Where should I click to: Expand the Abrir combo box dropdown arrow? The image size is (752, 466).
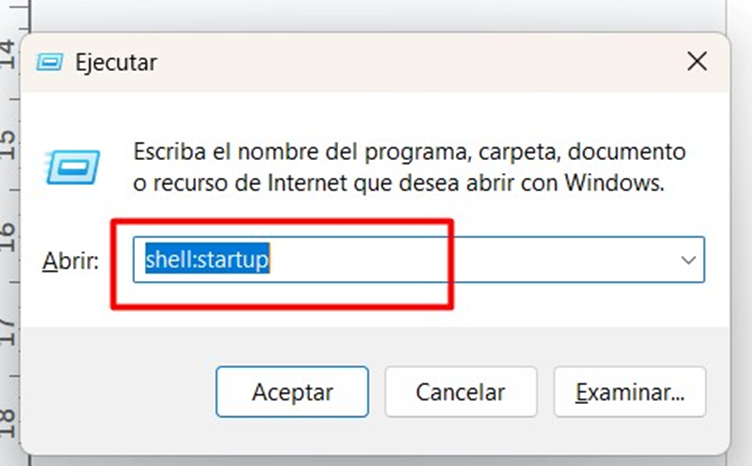(x=688, y=260)
